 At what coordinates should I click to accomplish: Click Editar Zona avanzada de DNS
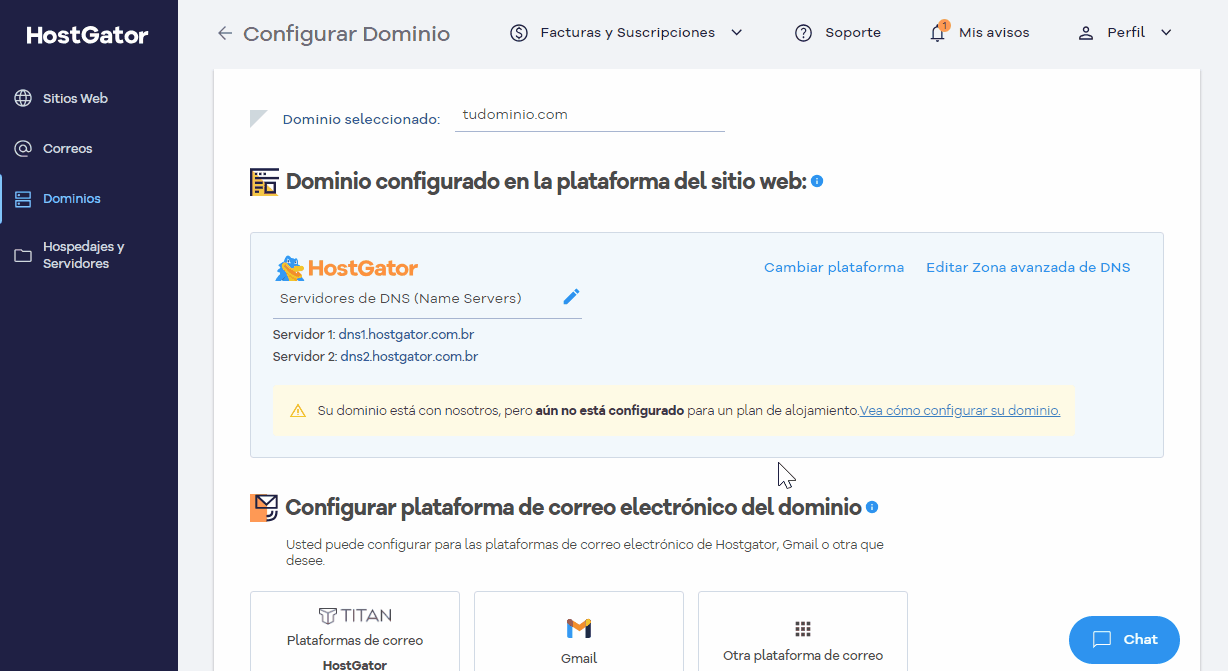(1028, 268)
